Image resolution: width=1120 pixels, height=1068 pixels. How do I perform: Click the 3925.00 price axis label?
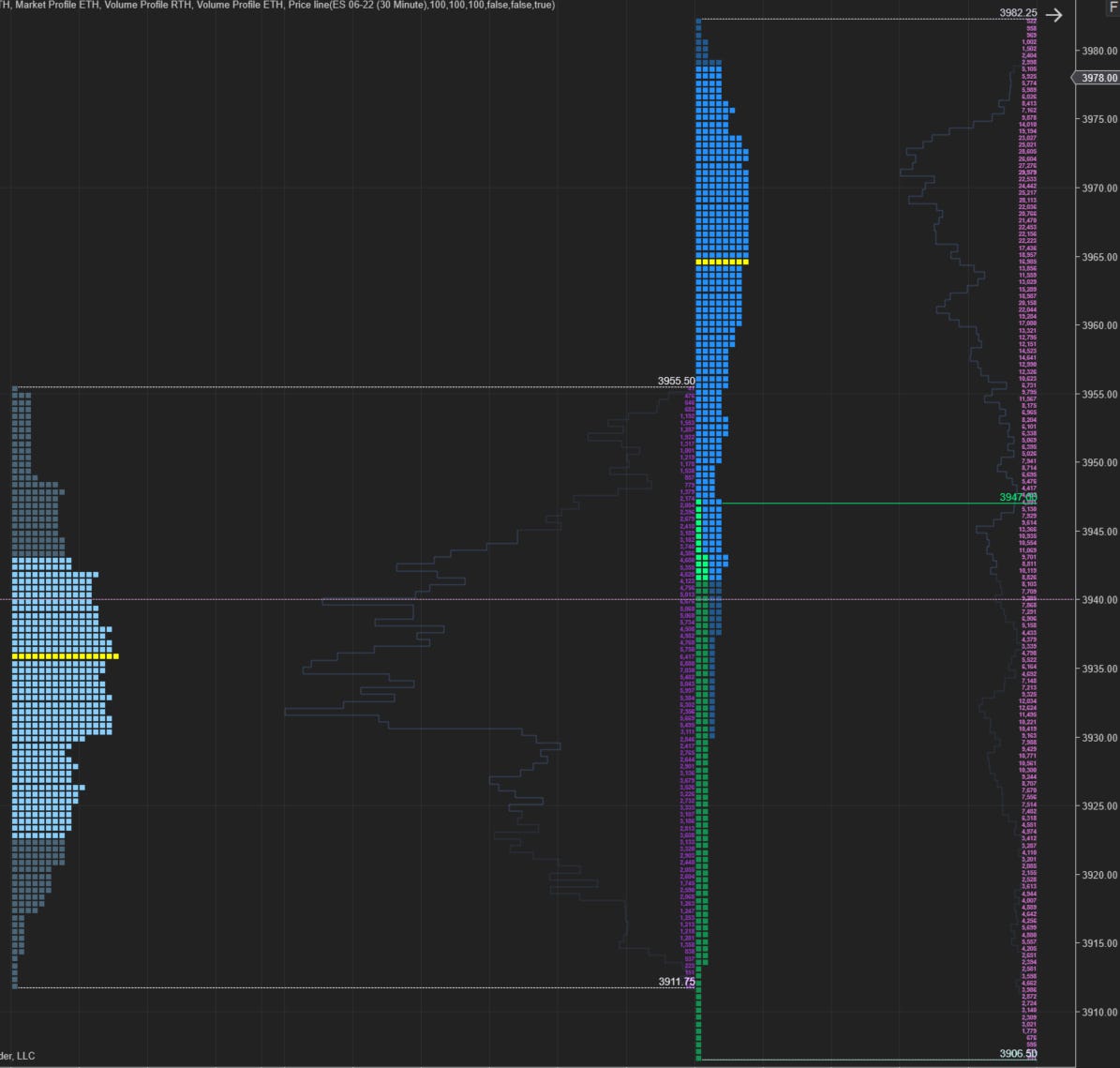[x=1099, y=805]
